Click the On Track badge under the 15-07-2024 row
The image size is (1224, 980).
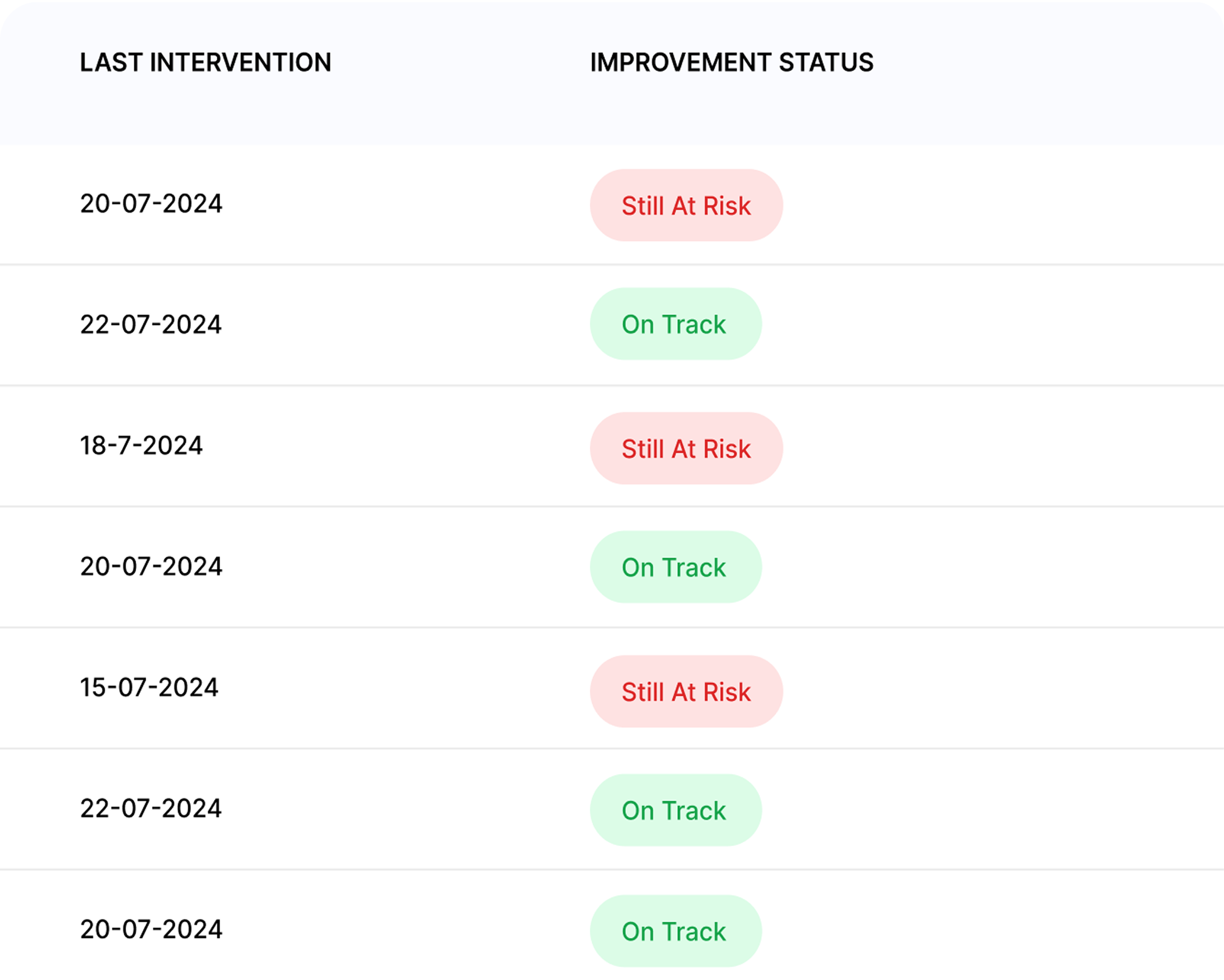(675, 810)
